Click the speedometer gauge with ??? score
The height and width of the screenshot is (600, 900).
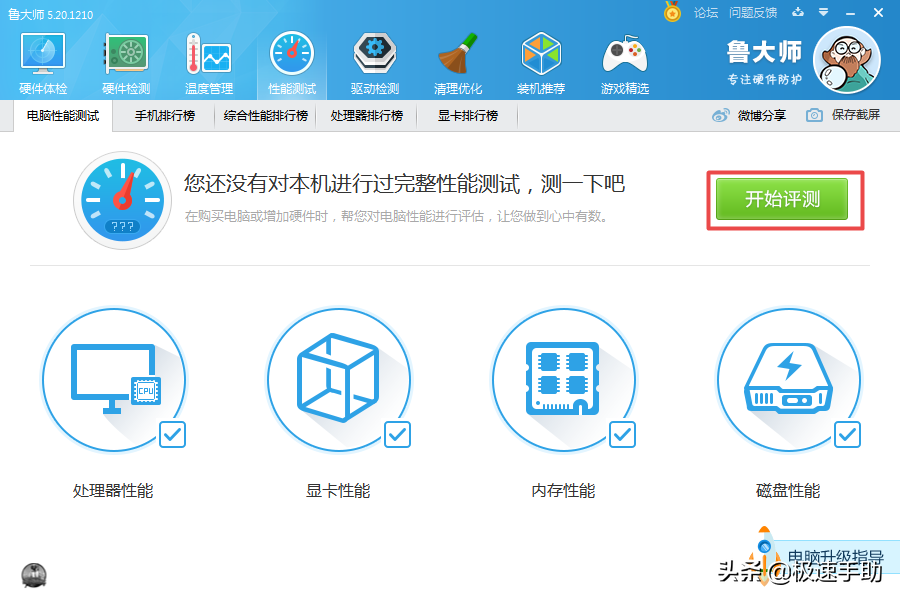[122, 200]
